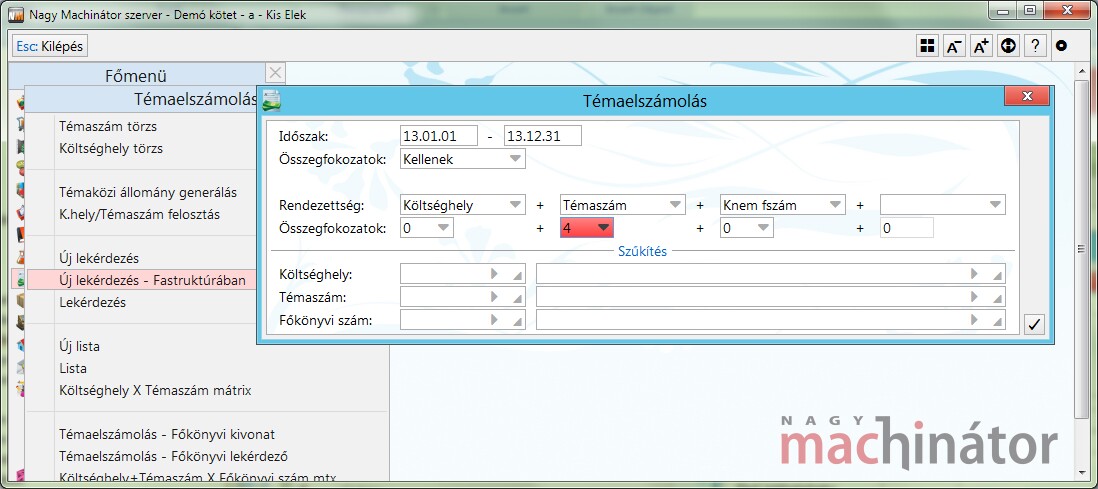Open Lekérdezés menu item
Viewport: 1098px width, 489px height.
pos(92,303)
